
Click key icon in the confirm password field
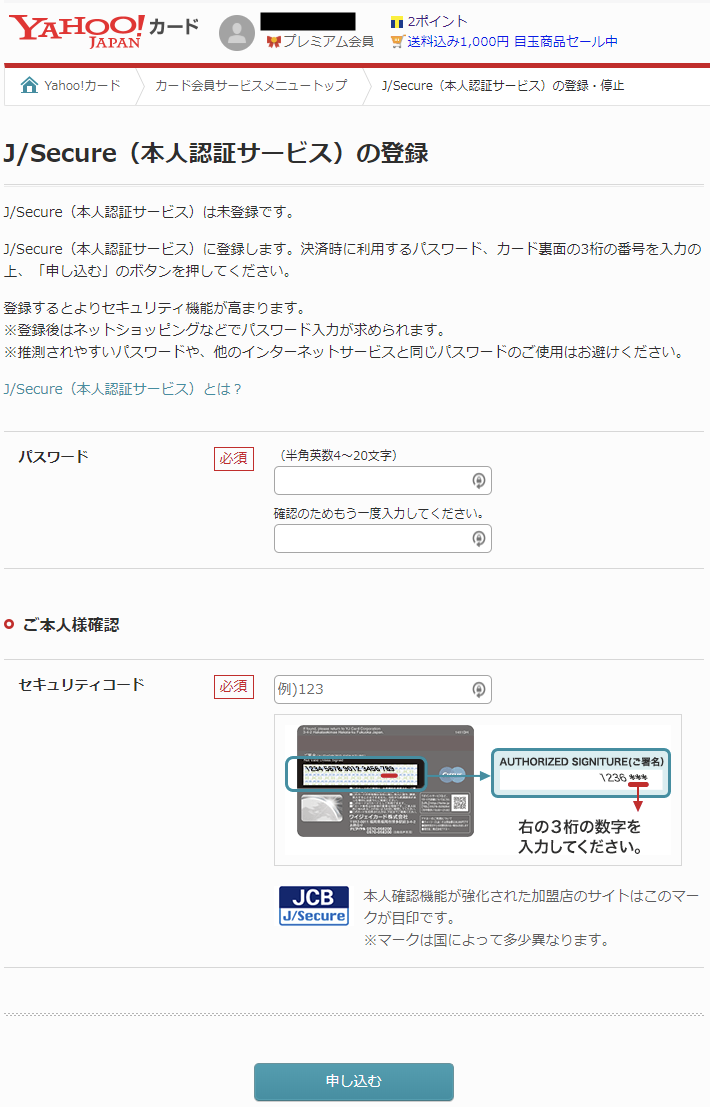tap(479, 539)
